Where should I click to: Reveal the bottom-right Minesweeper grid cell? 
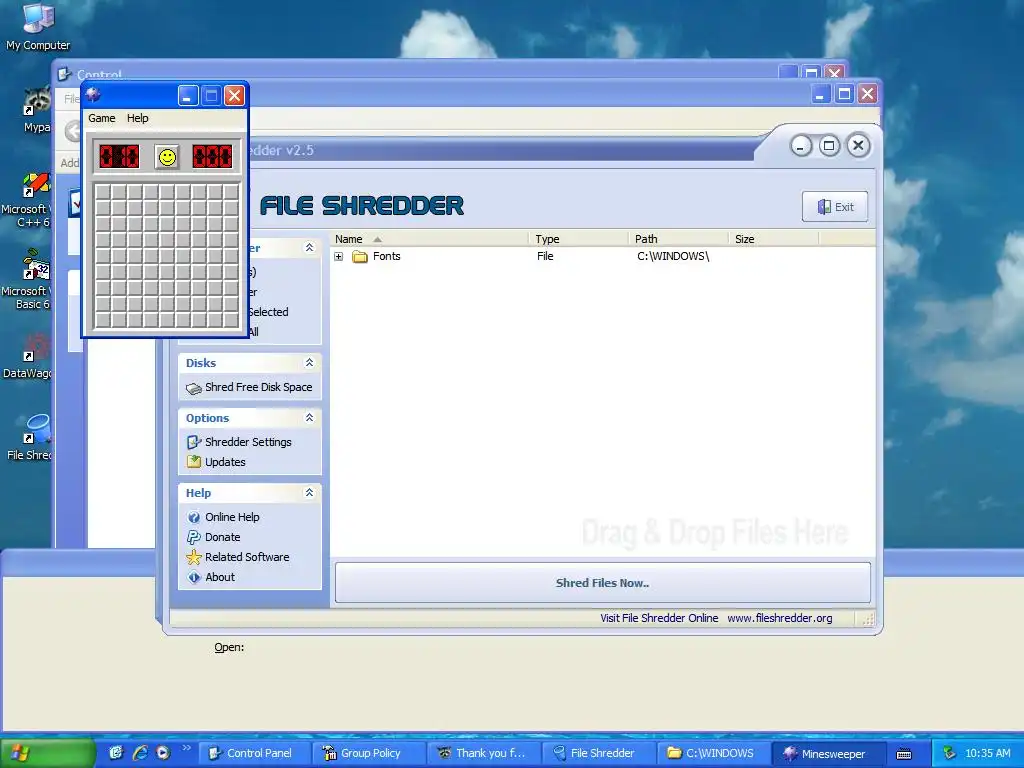click(231, 320)
